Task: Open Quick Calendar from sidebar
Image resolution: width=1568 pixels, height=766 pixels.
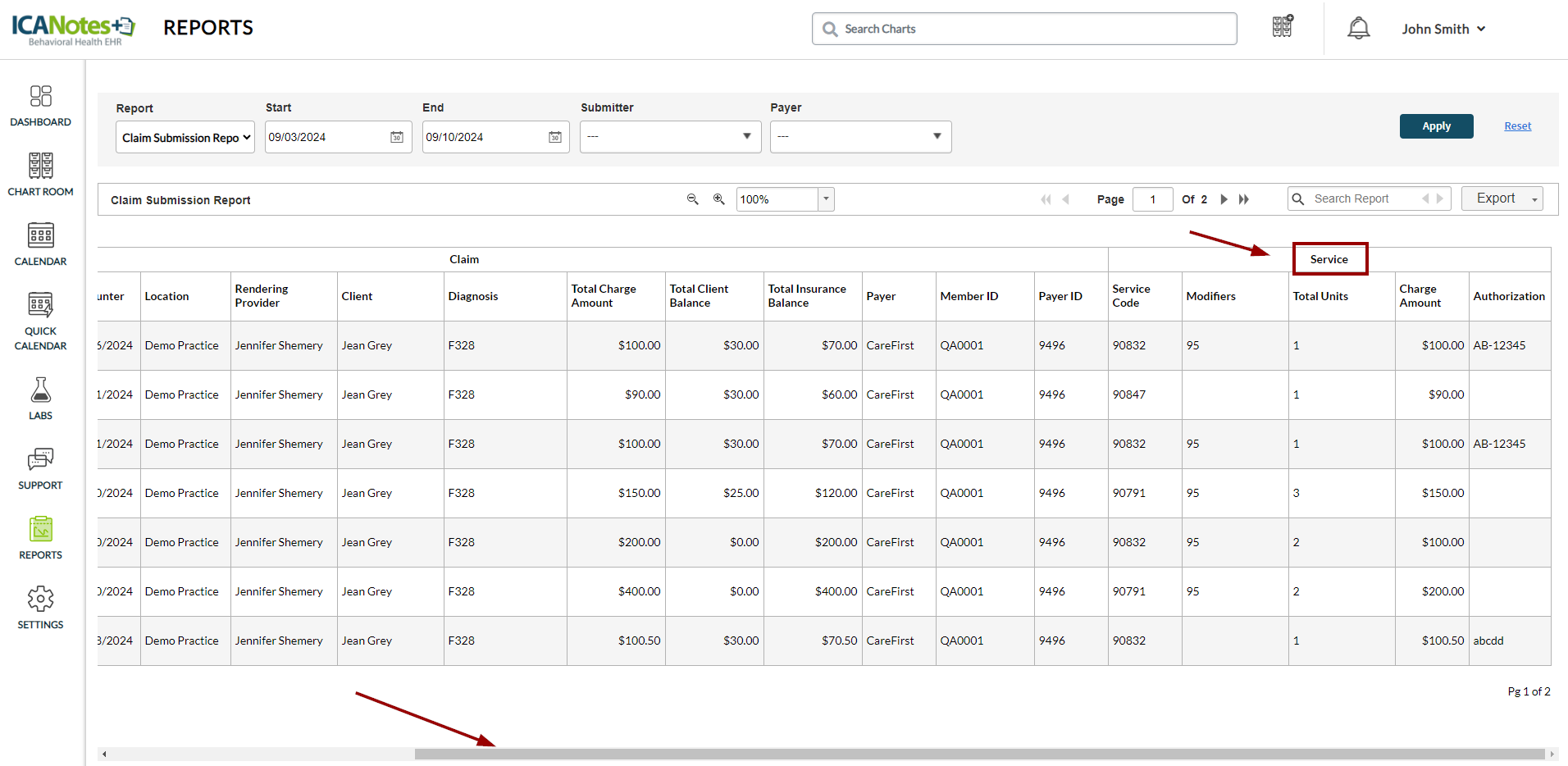Action: tap(40, 306)
